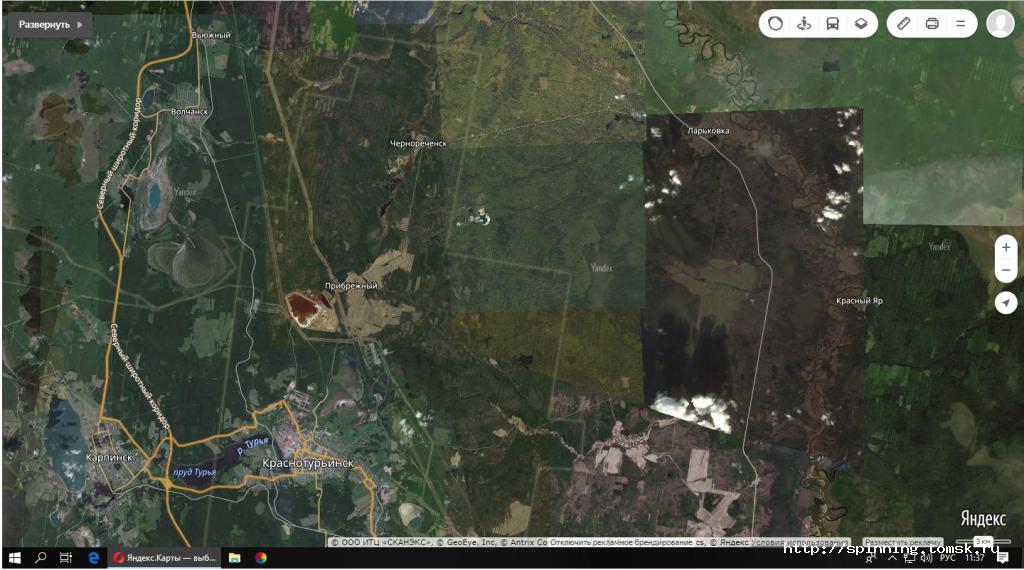The image size is (1024, 570).
Task: Click the print map icon
Action: 932,24
